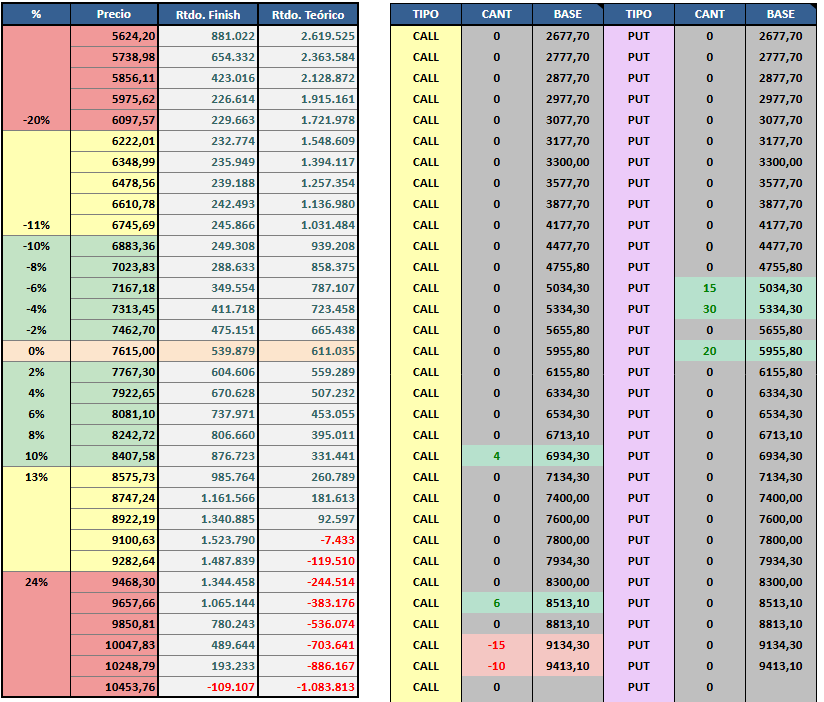Click PUT base 5034,30 highlighted cell
824x702 pixels.
coord(780,288)
